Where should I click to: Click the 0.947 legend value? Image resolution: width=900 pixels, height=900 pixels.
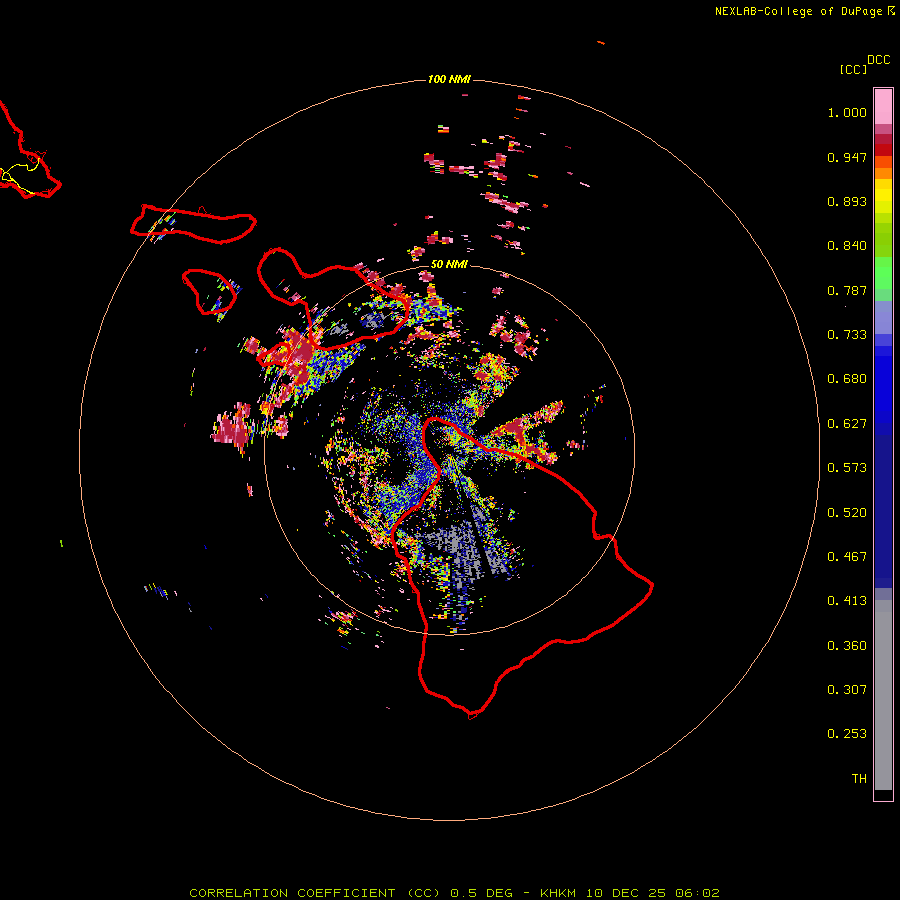tap(847, 157)
